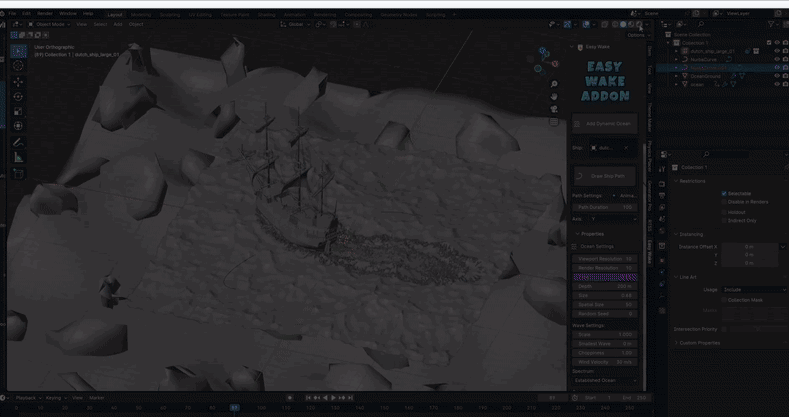
Task: Switch to rendered viewport shading
Action: pyautogui.click(x=639, y=24)
